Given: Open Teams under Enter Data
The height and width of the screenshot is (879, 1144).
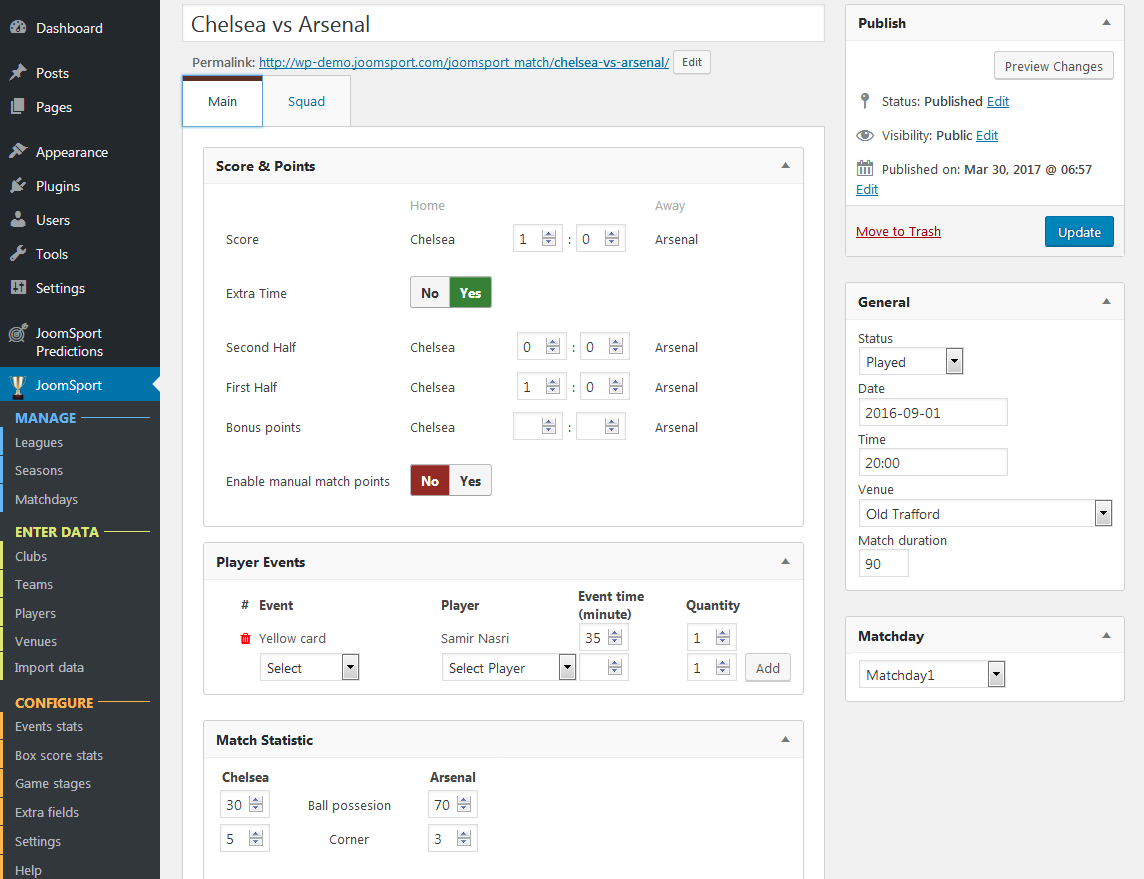Looking at the screenshot, I should 34,584.
